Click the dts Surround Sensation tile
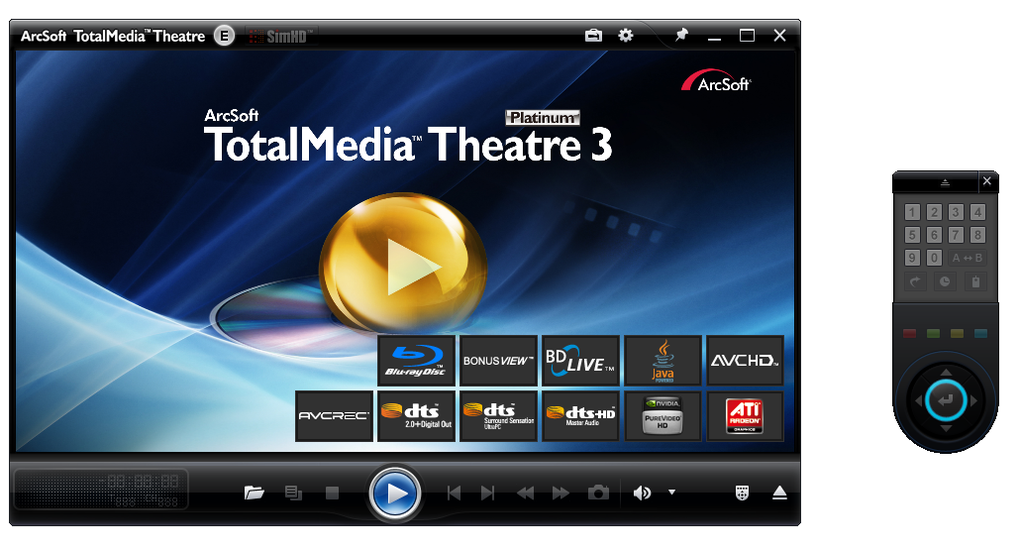 pos(498,416)
